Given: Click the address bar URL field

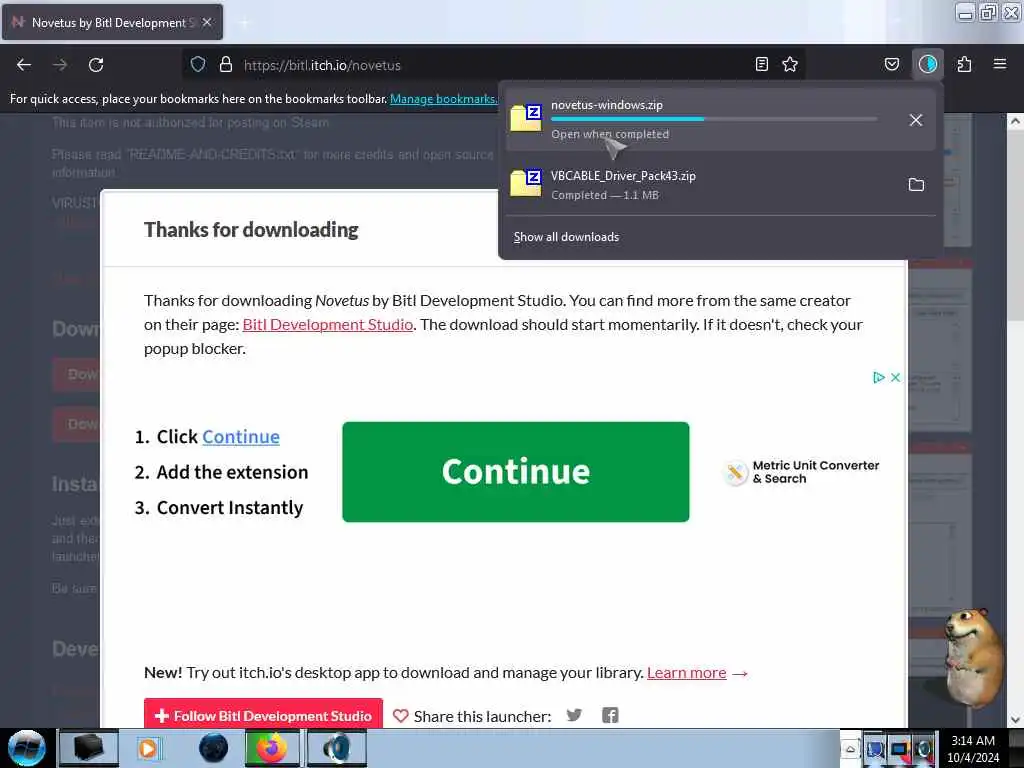Looking at the screenshot, I should [496, 65].
